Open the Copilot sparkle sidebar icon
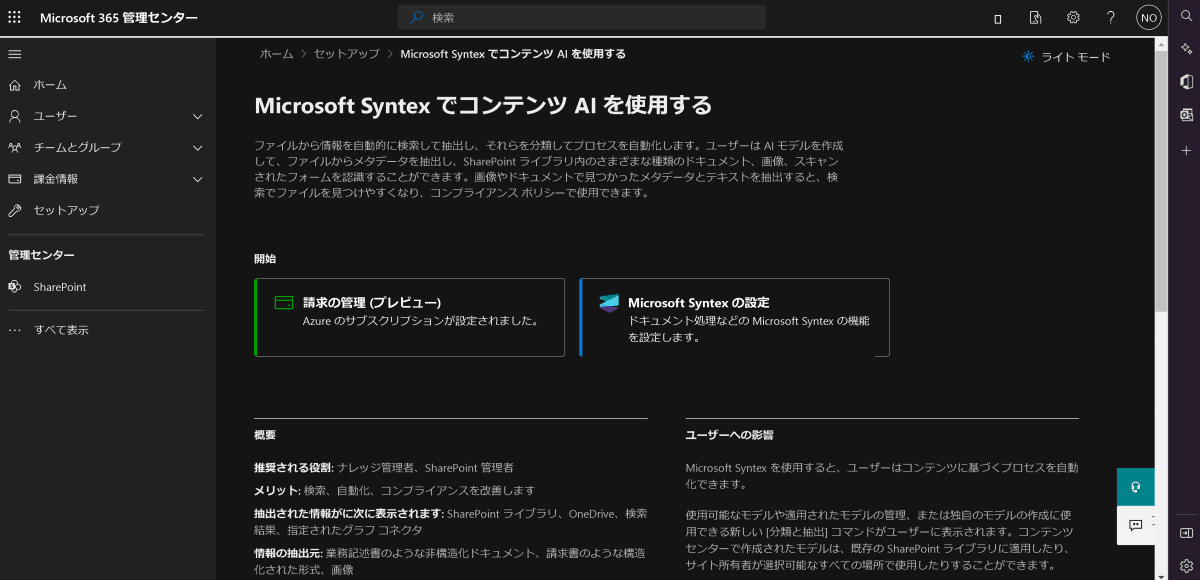Image resolution: width=1200 pixels, height=580 pixels. tap(1187, 48)
